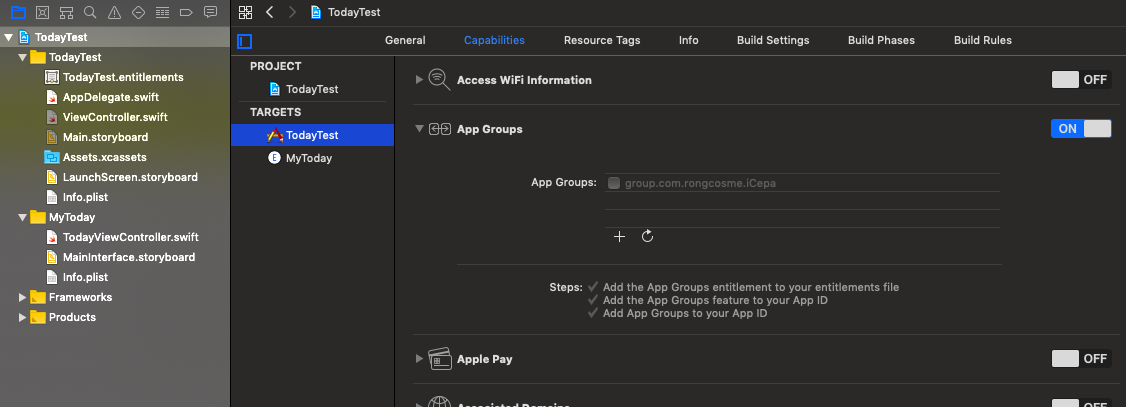The image size is (1126, 407).
Task: Refresh the App Groups list
Action: click(x=647, y=237)
